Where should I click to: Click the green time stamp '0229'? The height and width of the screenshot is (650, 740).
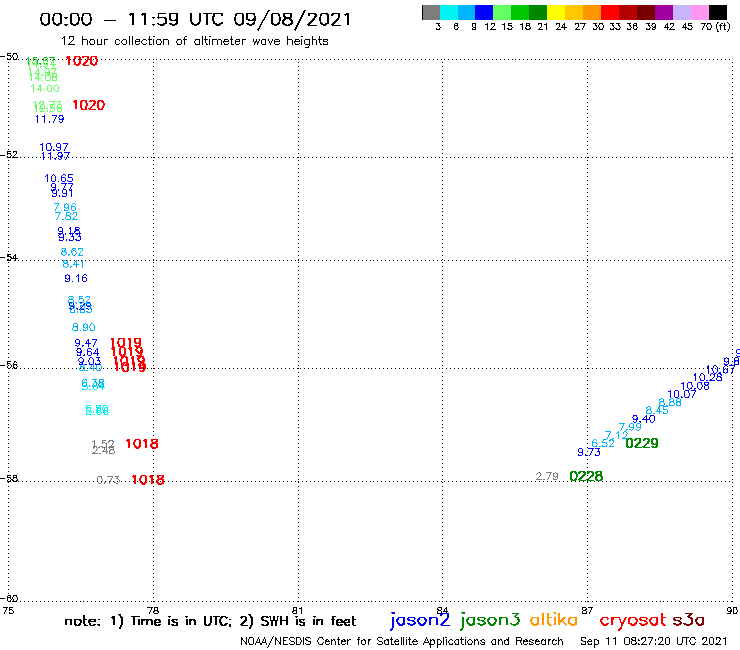tap(642, 443)
